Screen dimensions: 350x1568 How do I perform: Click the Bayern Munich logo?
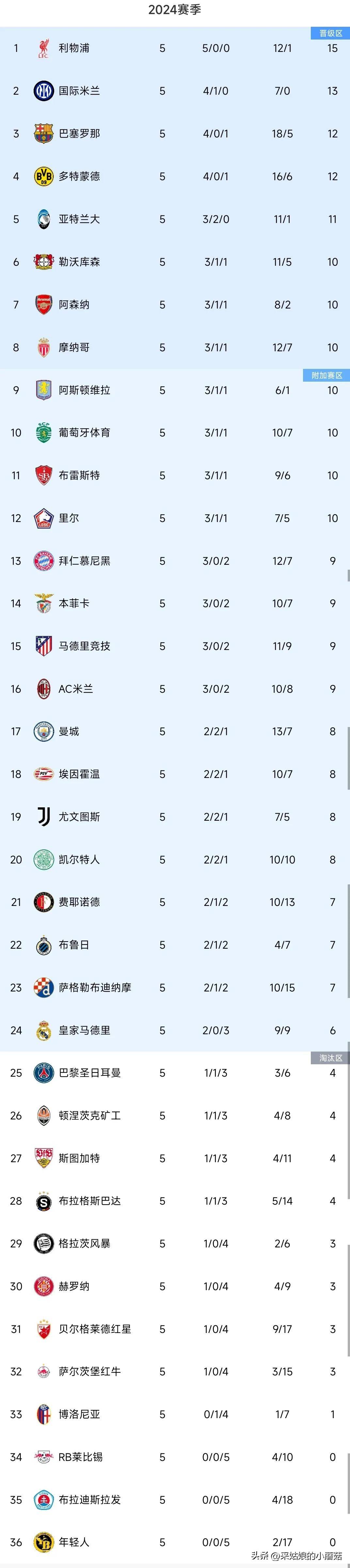pos(43,561)
